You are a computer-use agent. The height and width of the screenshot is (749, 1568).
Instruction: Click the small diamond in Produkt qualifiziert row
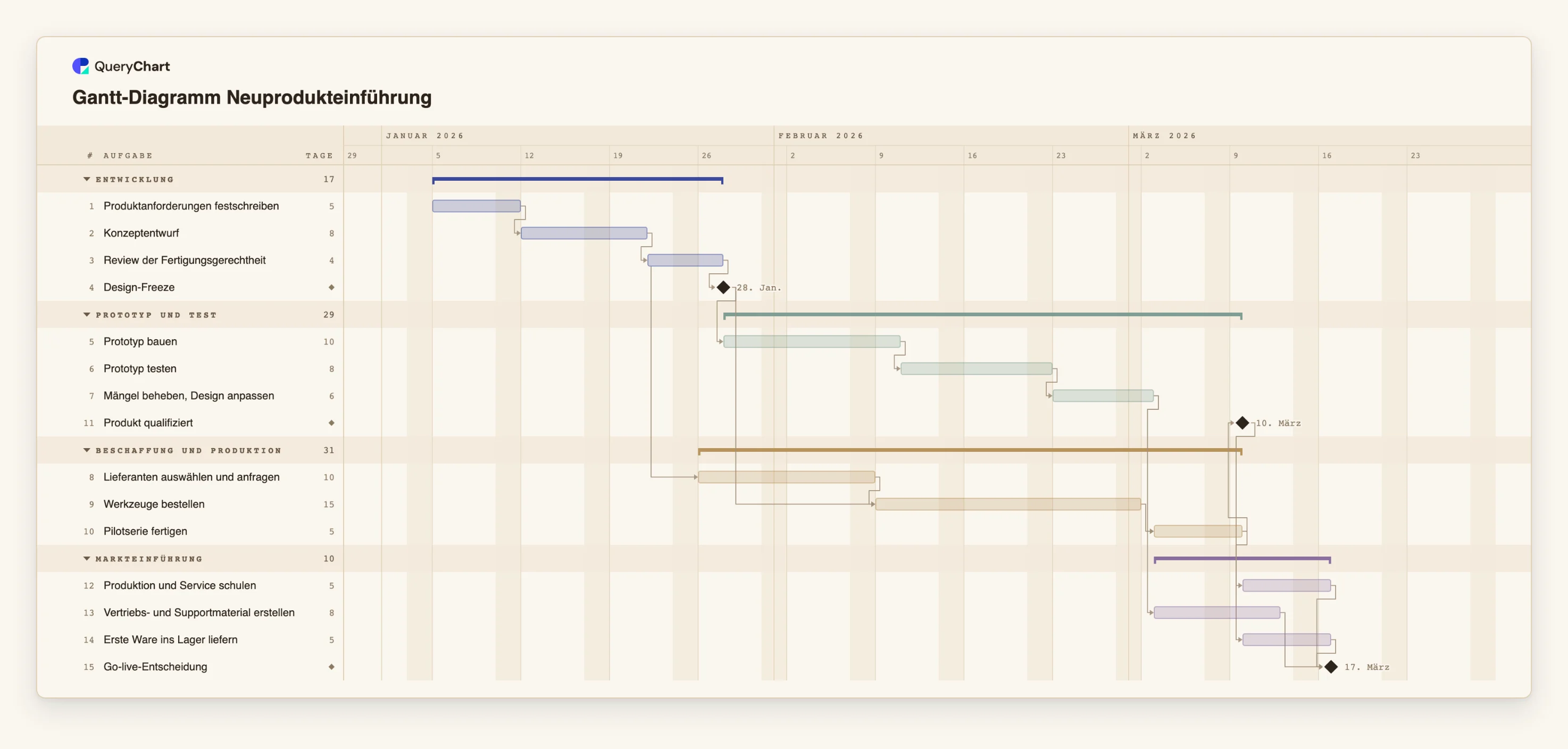(332, 423)
